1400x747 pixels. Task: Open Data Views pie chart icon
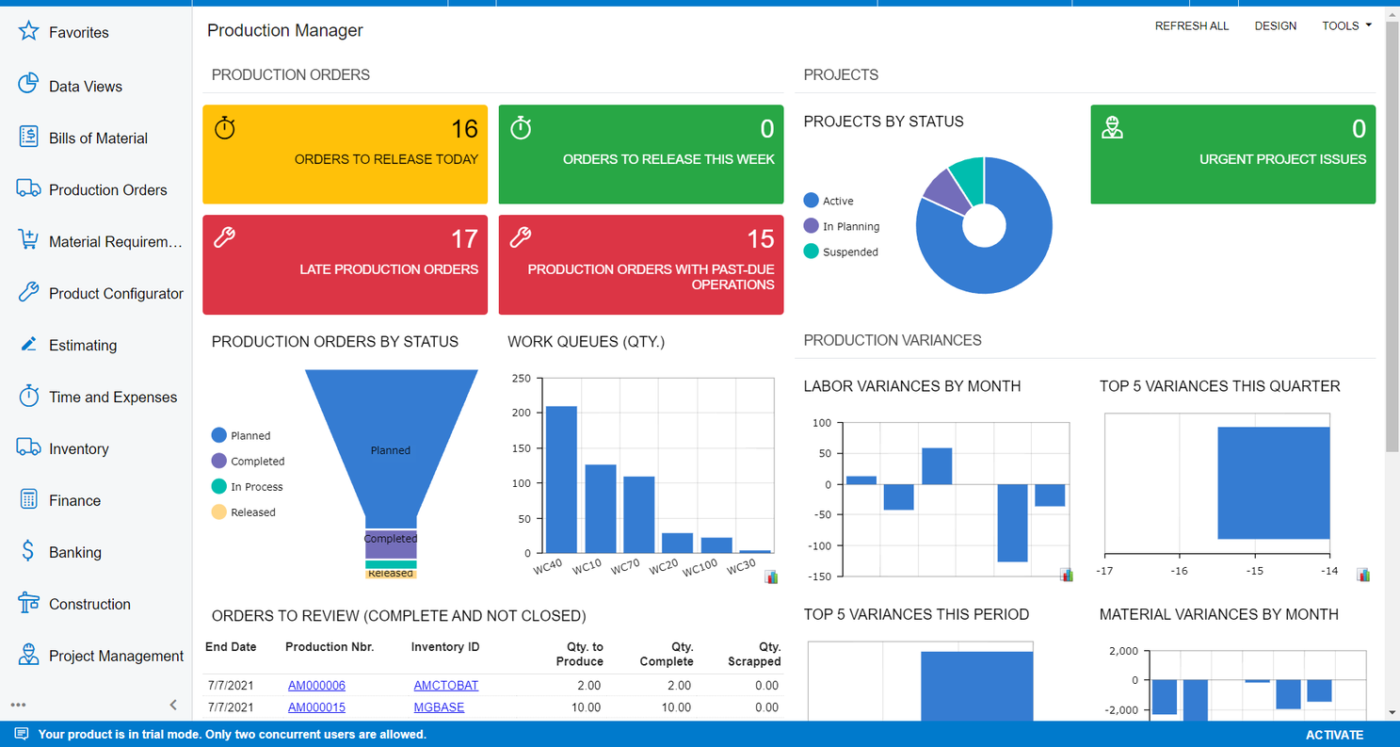tap(28, 85)
